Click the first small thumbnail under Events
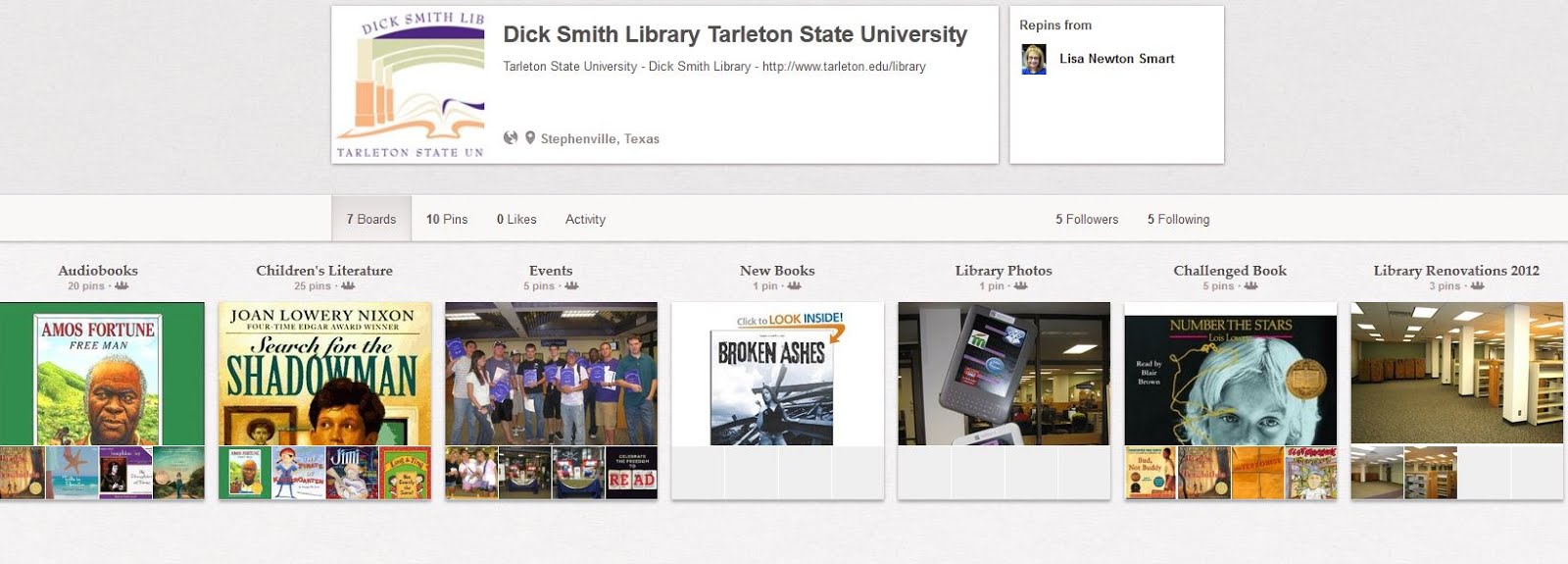The image size is (1568, 564). (x=471, y=473)
